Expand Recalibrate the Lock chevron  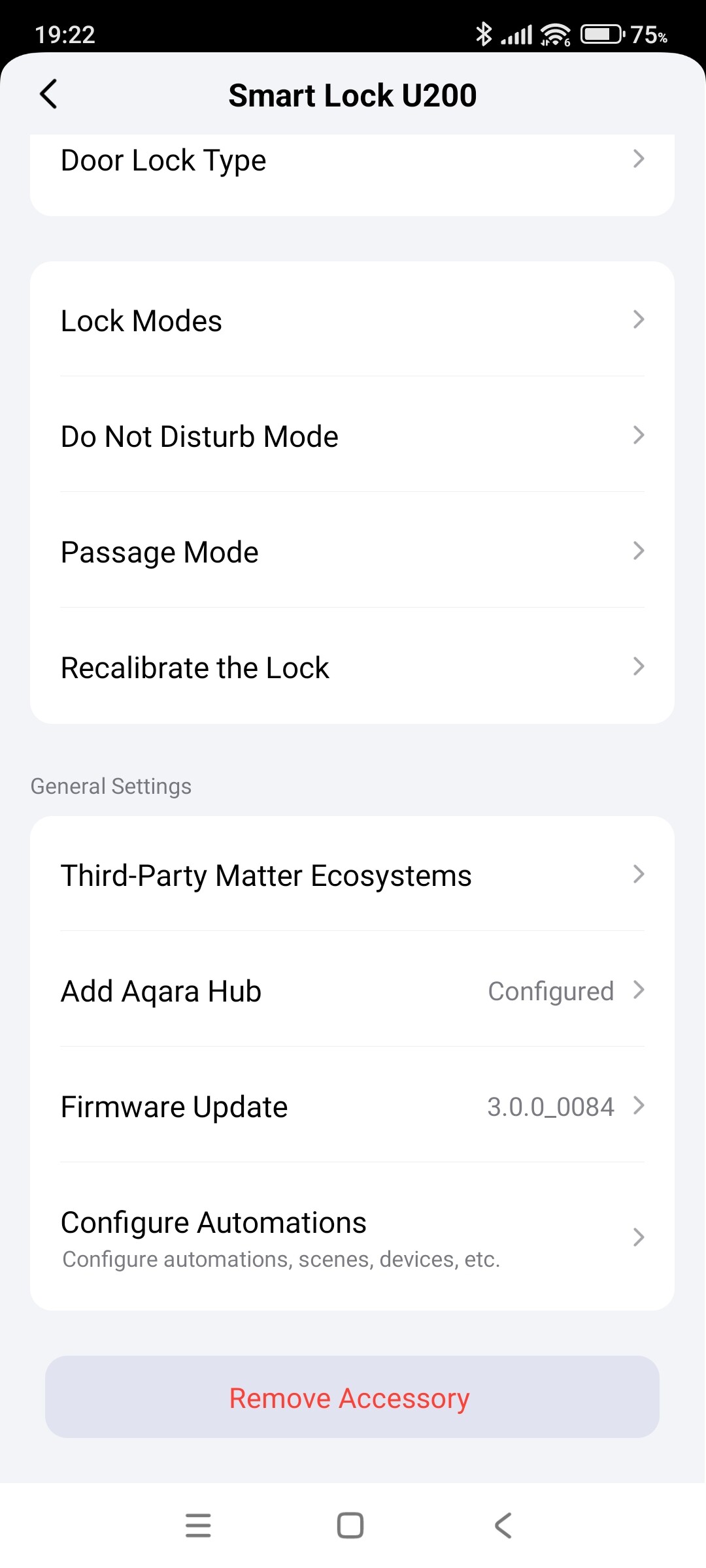(x=639, y=666)
